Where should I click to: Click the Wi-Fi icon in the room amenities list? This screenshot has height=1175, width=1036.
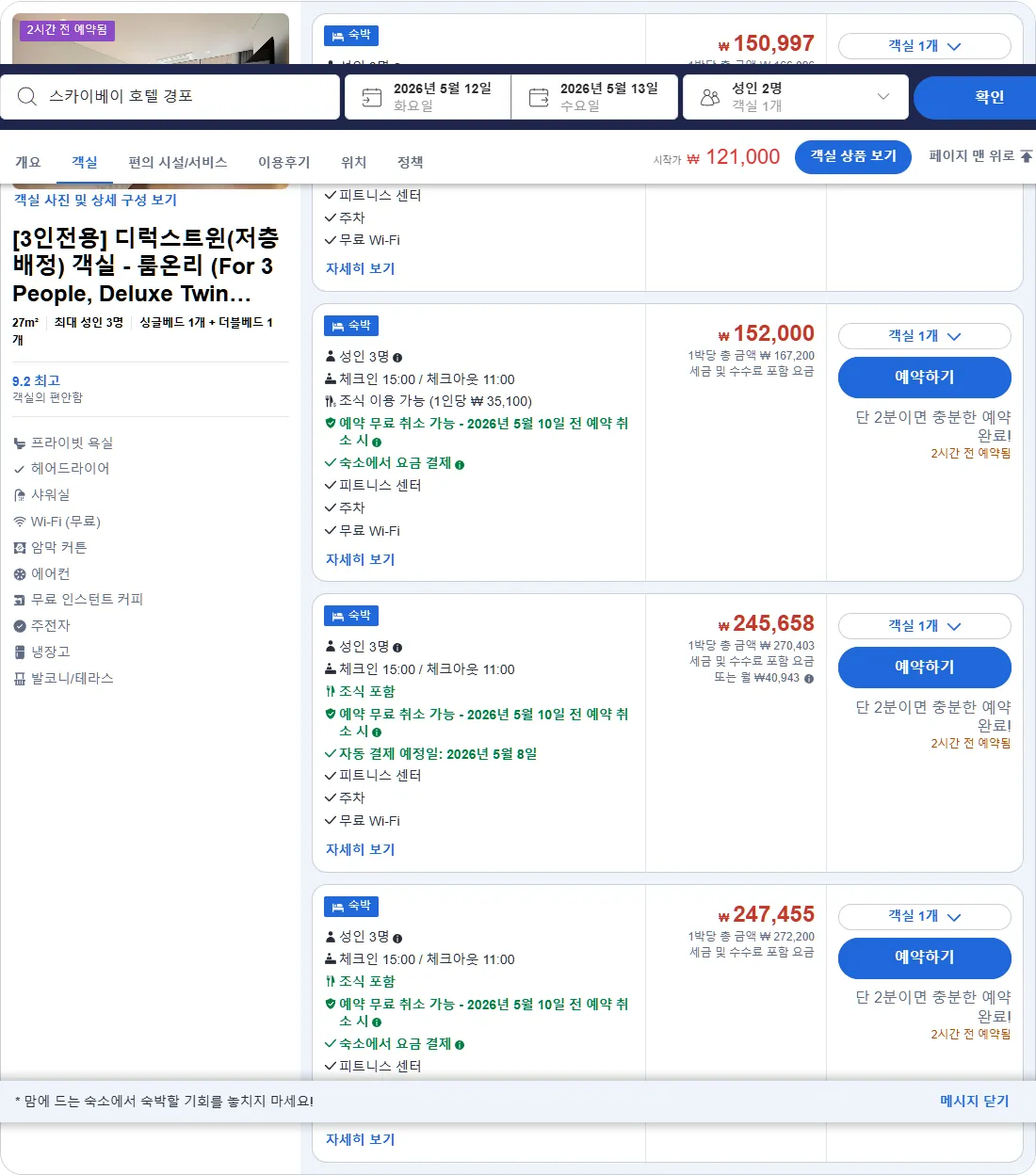(20, 522)
